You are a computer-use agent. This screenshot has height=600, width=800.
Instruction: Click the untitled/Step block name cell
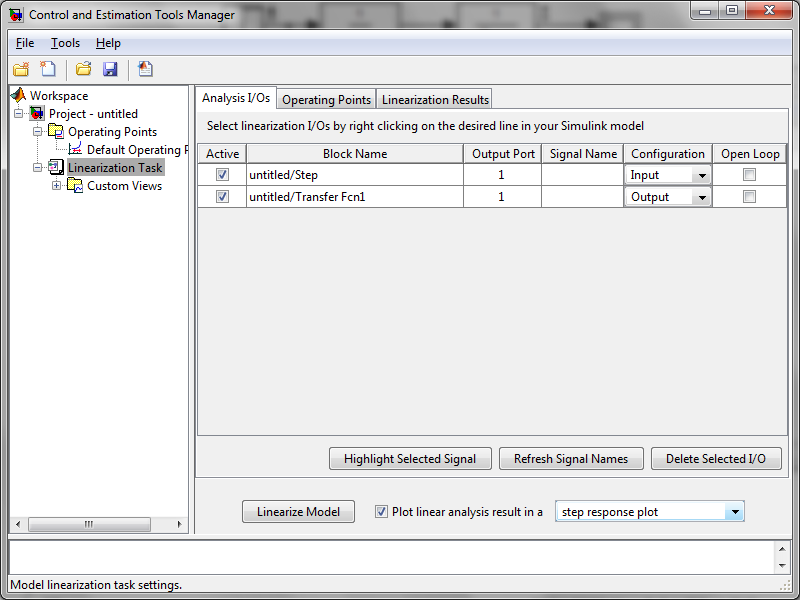(355, 174)
